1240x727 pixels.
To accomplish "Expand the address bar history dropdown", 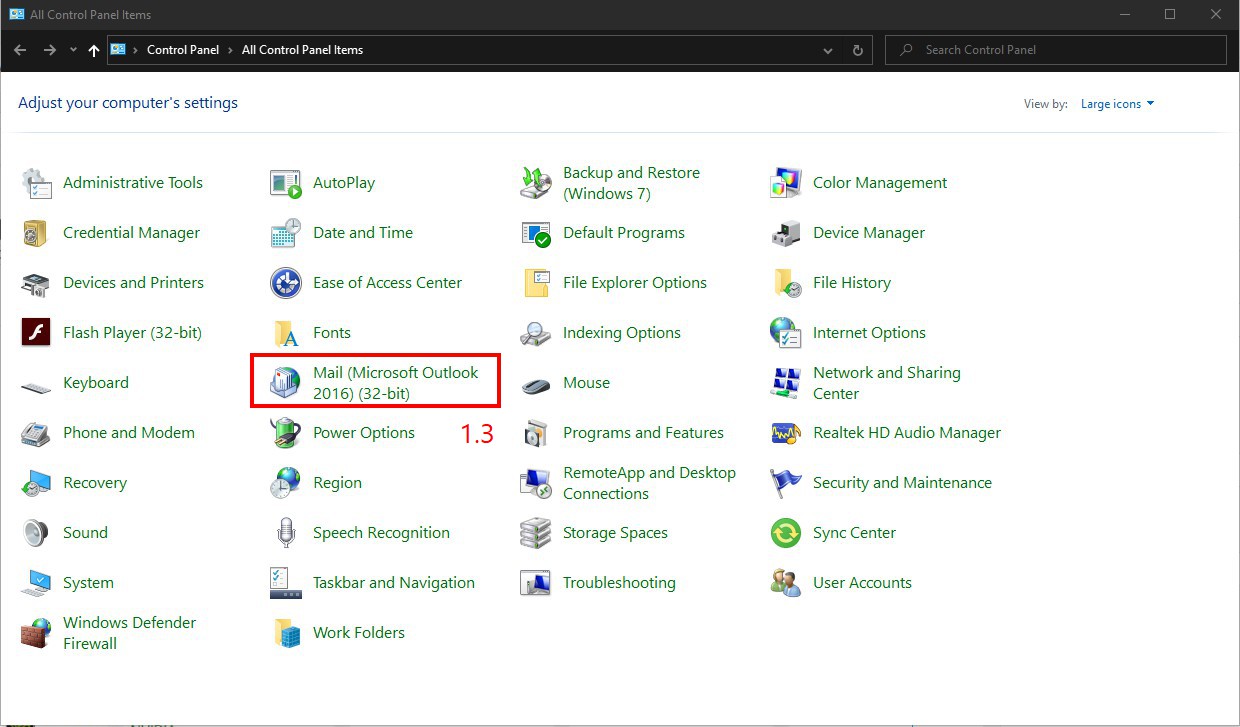I will [828, 50].
